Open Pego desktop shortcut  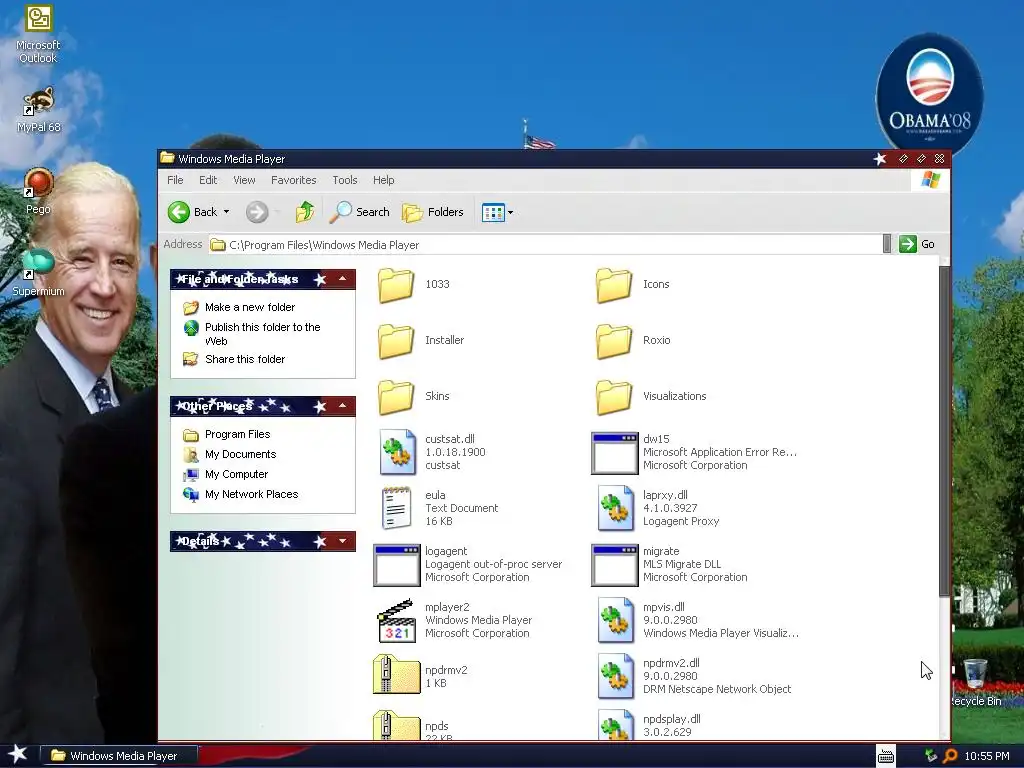[x=38, y=191]
